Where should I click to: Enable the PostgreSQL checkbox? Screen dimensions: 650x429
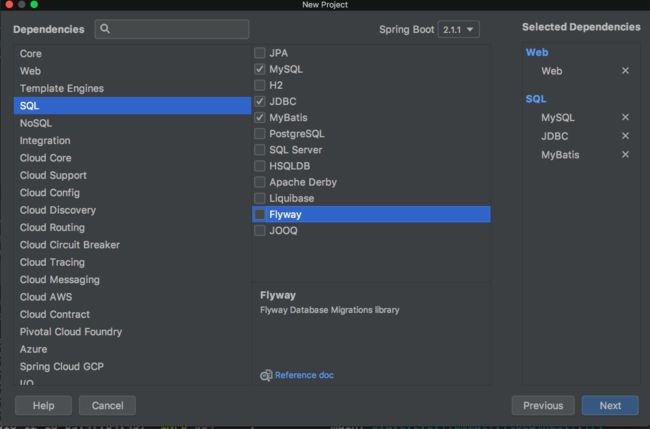(x=260, y=134)
